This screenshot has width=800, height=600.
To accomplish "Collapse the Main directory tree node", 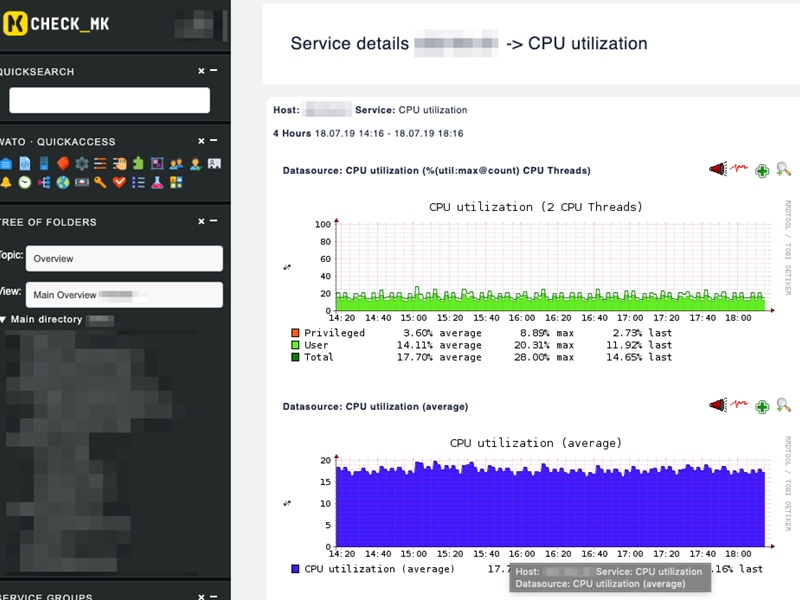I will click(4, 320).
